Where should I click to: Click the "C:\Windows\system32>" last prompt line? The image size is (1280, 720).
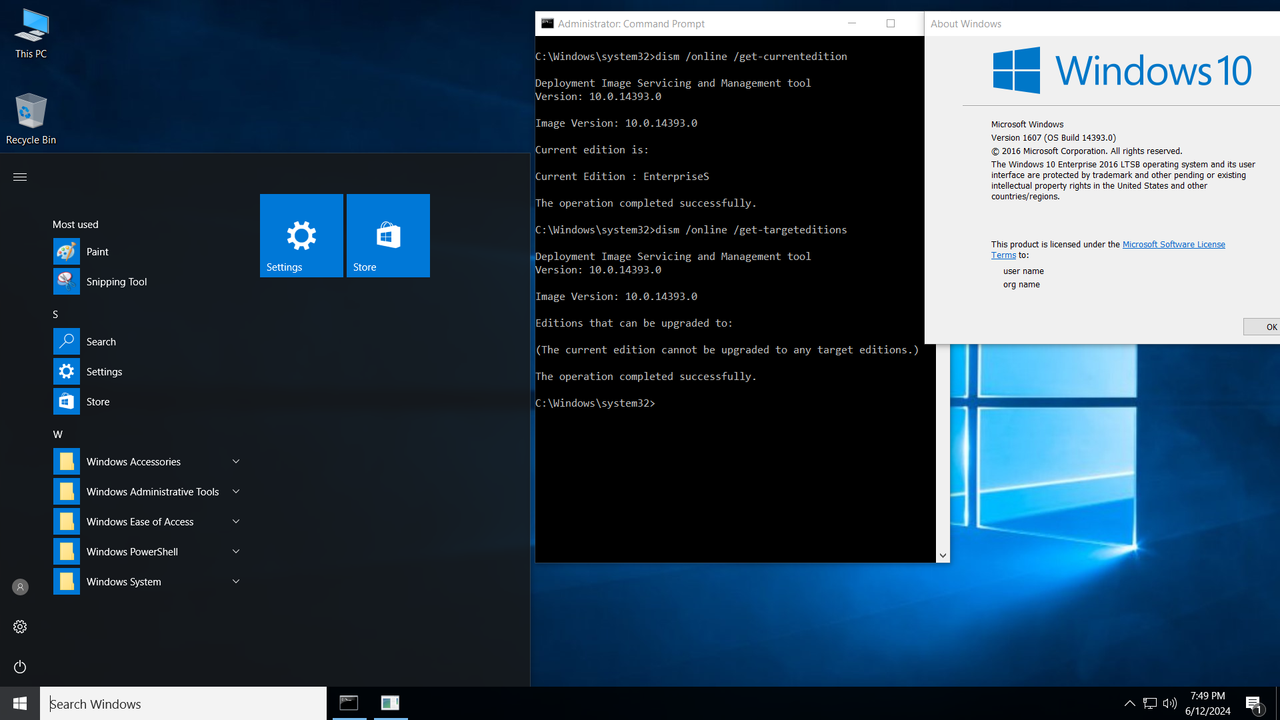(595, 403)
